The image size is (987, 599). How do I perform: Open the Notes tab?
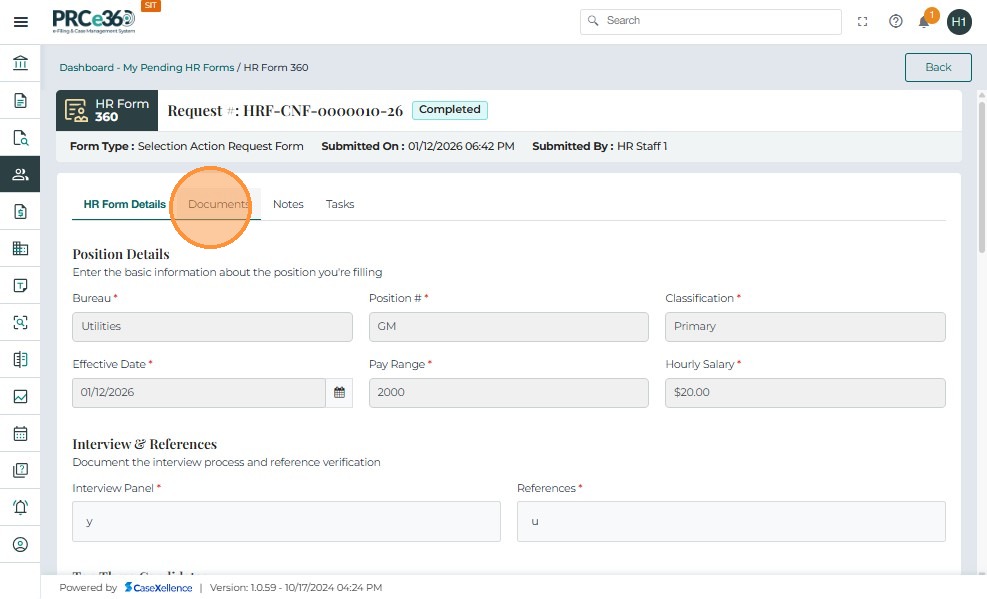coord(288,204)
